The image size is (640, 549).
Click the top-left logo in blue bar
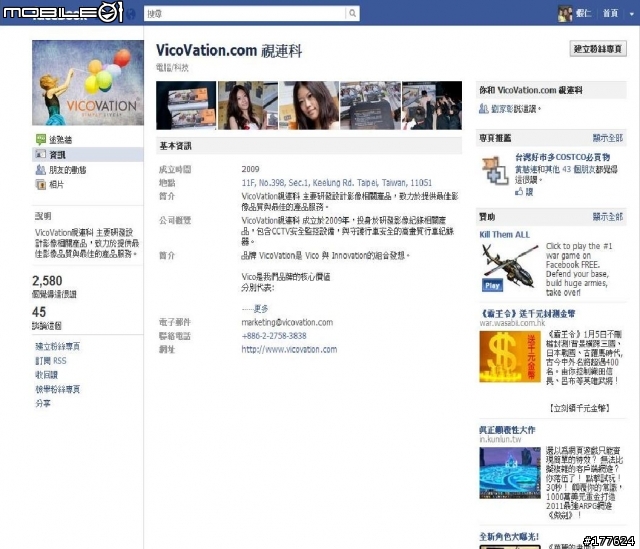(62, 13)
